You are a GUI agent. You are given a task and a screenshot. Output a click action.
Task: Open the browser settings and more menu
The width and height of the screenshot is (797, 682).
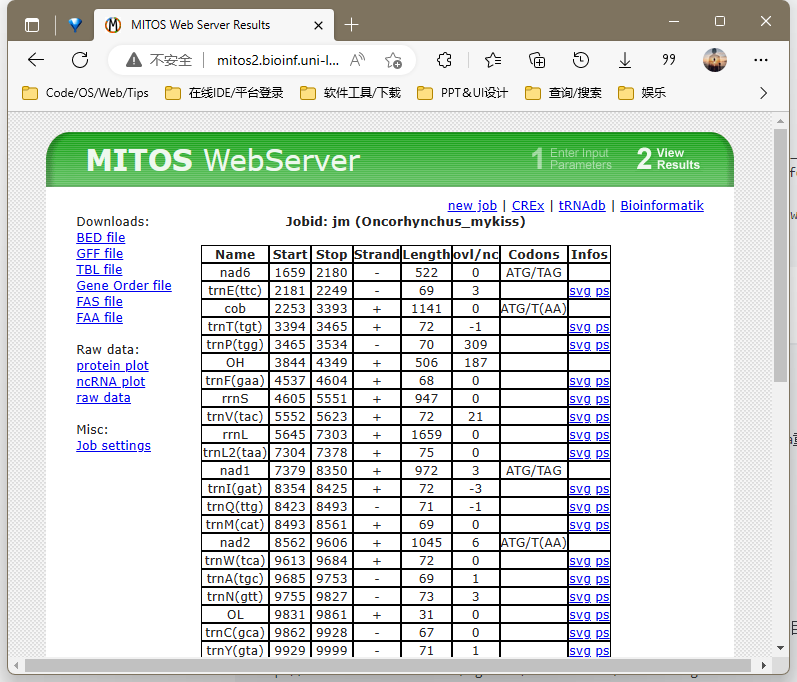click(759, 60)
